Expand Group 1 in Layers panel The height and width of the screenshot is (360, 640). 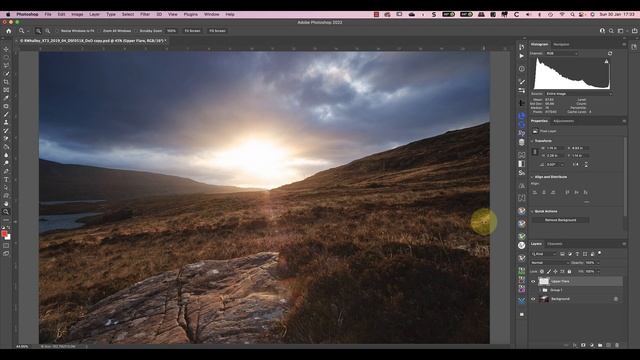[540, 290]
